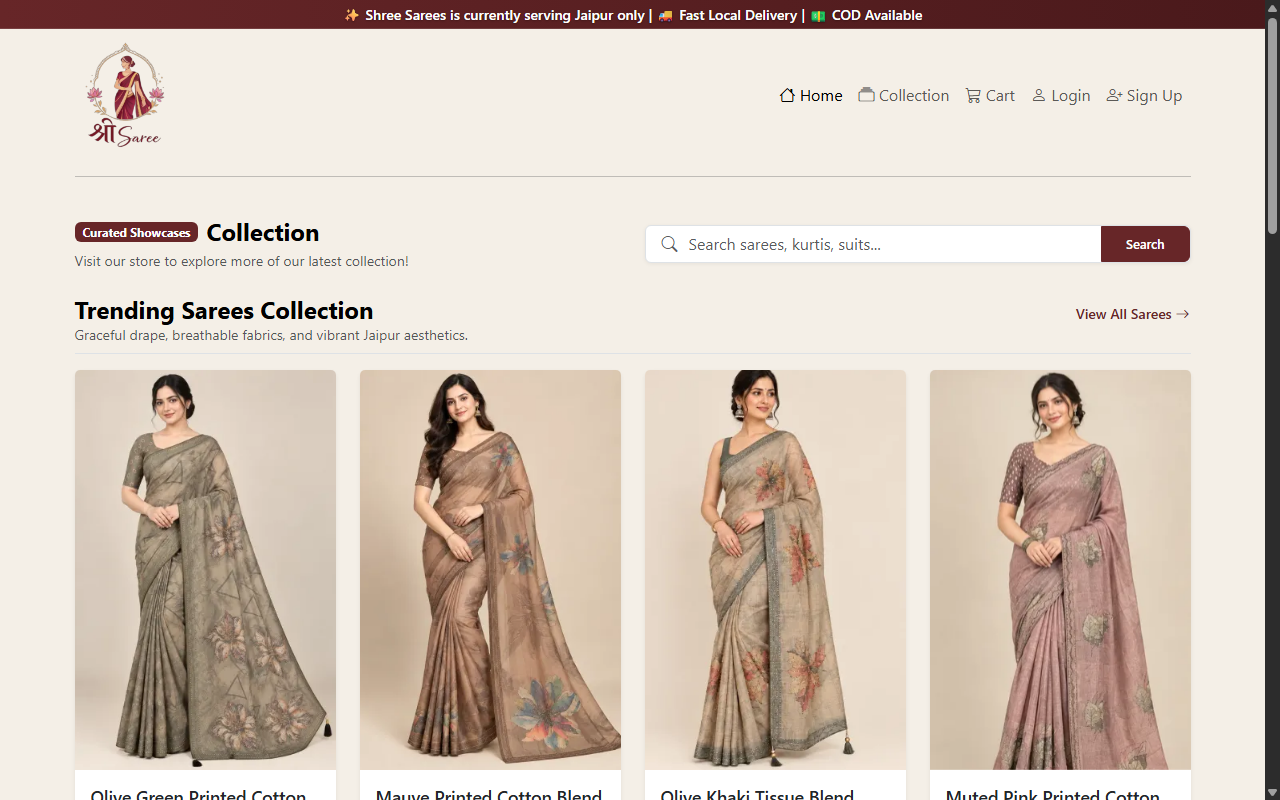The width and height of the screenshot is (1280, 800).
Task: Follow the View All Sarees link
Action: (1132, 314)
